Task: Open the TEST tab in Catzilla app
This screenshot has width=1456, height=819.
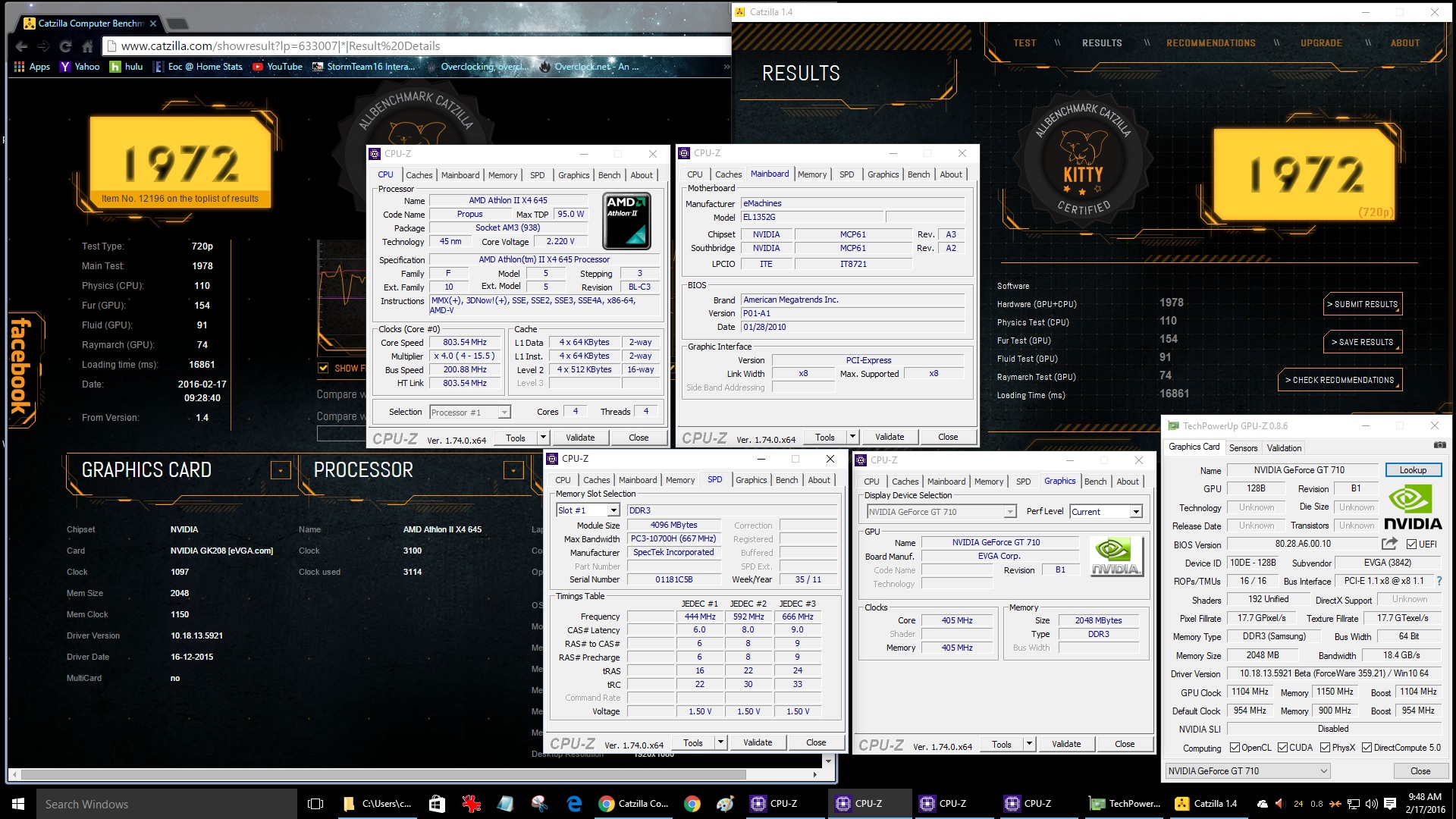Action: pos(1025,43)
